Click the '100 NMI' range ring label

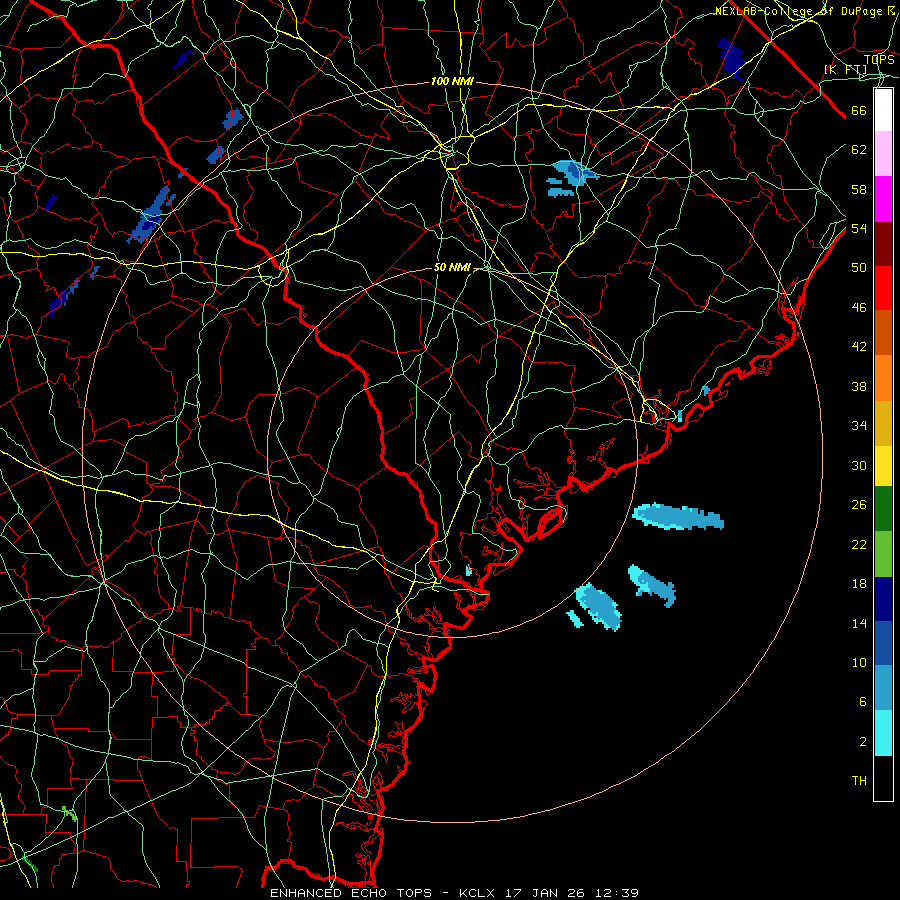(452, 82)
